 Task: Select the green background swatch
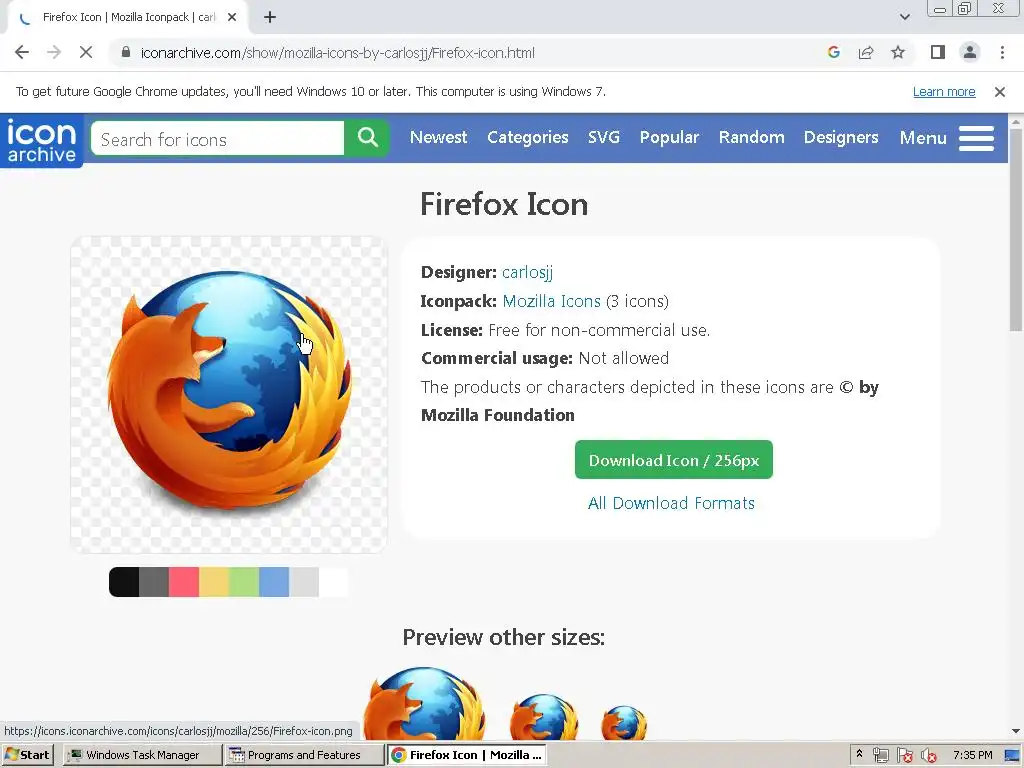tap(244, 582)
